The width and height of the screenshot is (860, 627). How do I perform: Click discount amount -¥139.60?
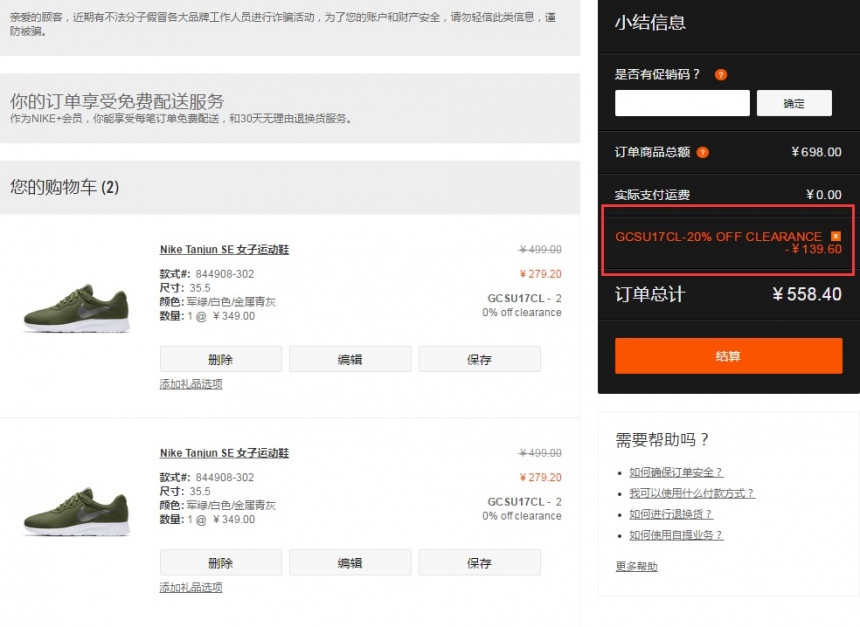(813, 249)
